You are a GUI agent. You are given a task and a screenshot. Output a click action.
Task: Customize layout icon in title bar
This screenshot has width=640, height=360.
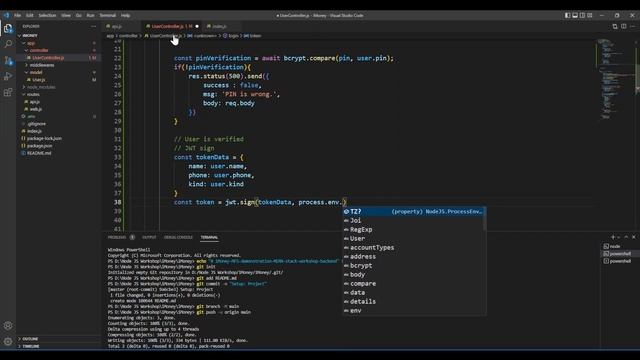pos(590,15)
